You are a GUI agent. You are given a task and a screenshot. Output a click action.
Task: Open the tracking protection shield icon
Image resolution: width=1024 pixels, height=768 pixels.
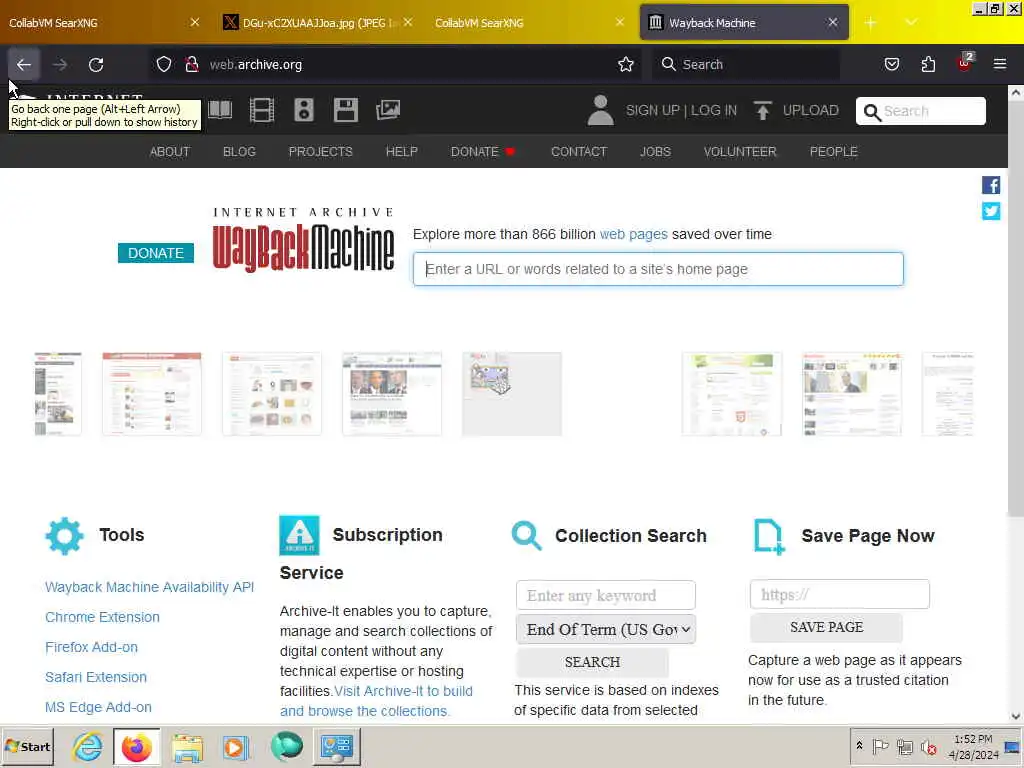[164, 65]
